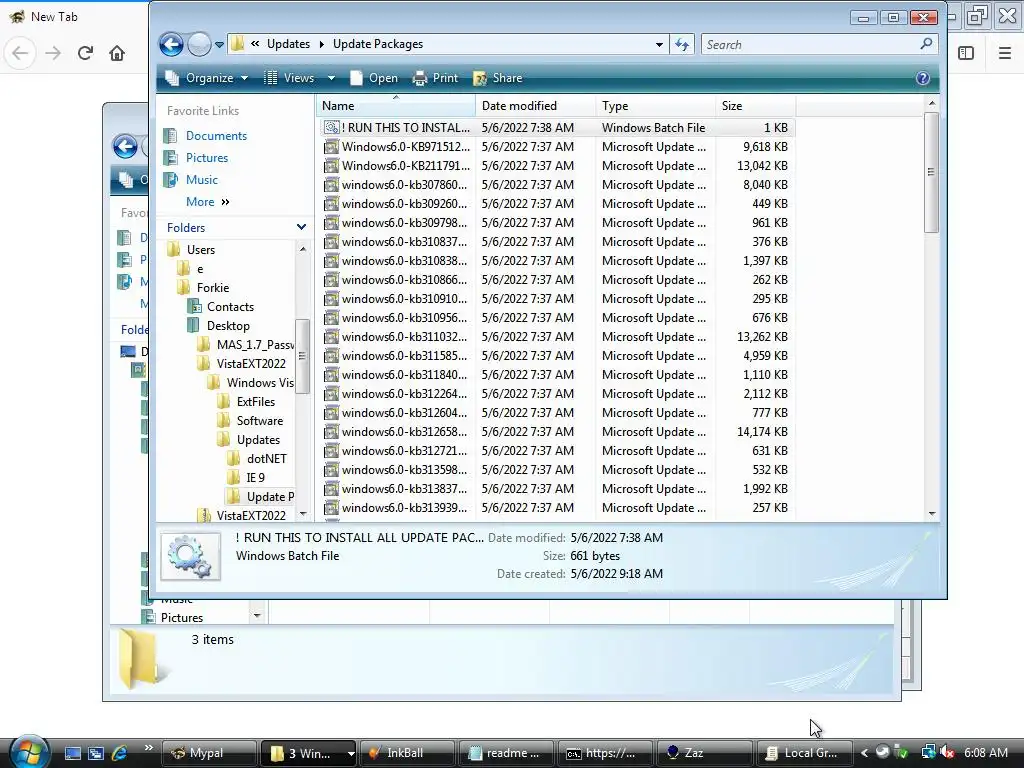Screen dimensions: 1024x768
Task: Click the Explorer forward navigation button
Action: pos(199,44)
